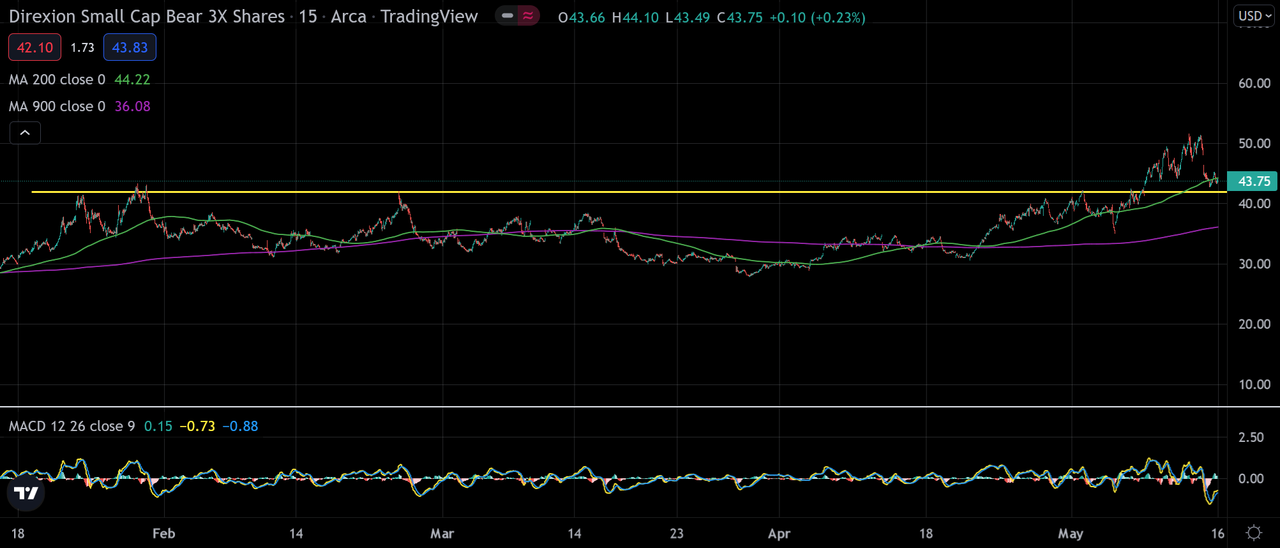Collapse the indicator legend with chevron arrow
1280x548 pixels.
[25, 132]
